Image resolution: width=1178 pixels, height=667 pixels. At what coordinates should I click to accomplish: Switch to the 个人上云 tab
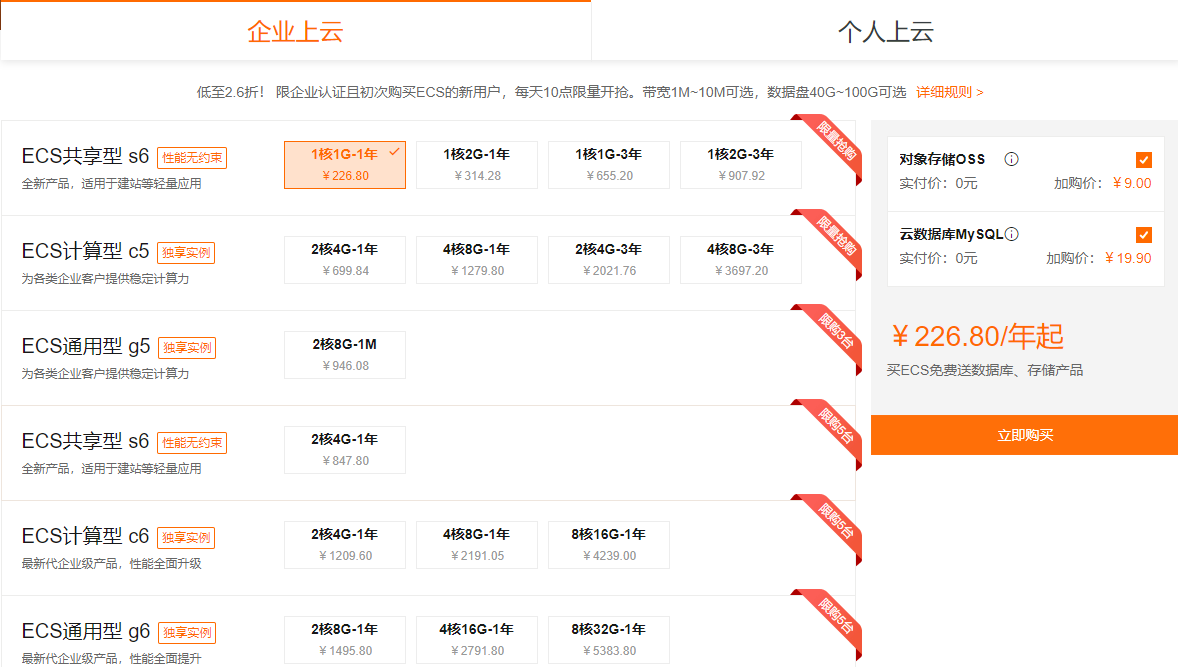(x=885, y=31)
